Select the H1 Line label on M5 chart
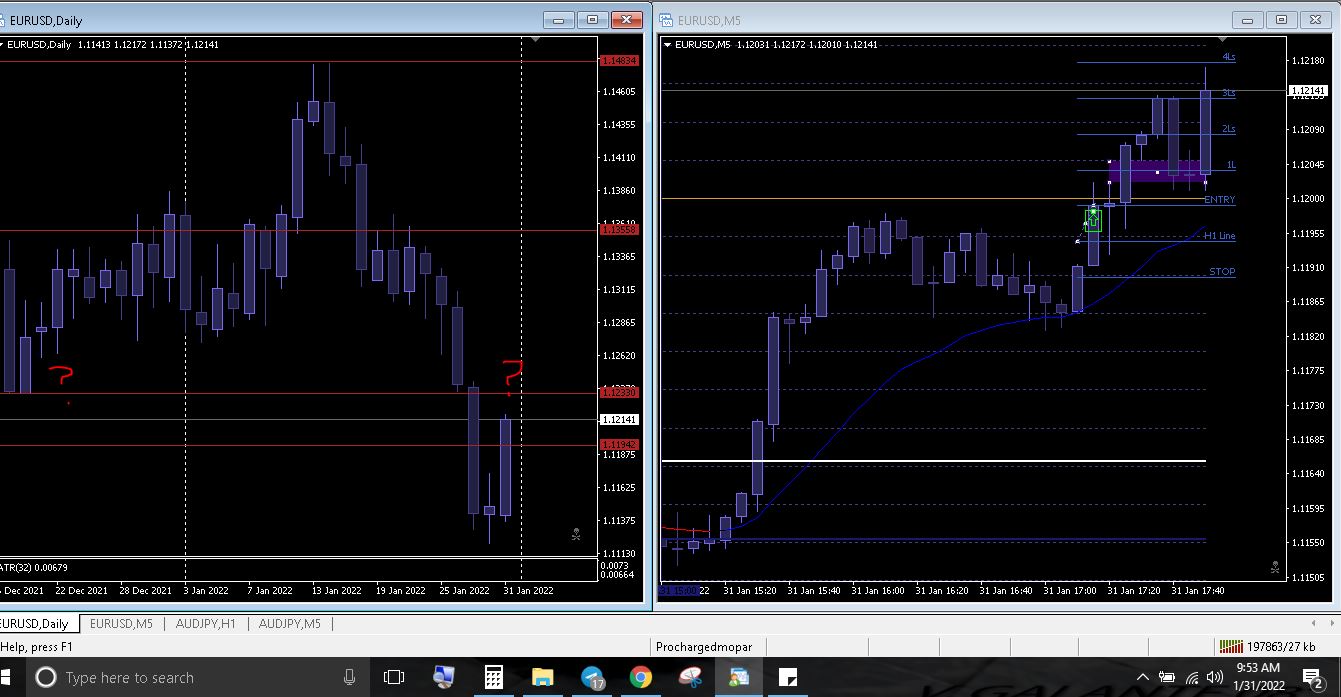 coord(1219,236)
